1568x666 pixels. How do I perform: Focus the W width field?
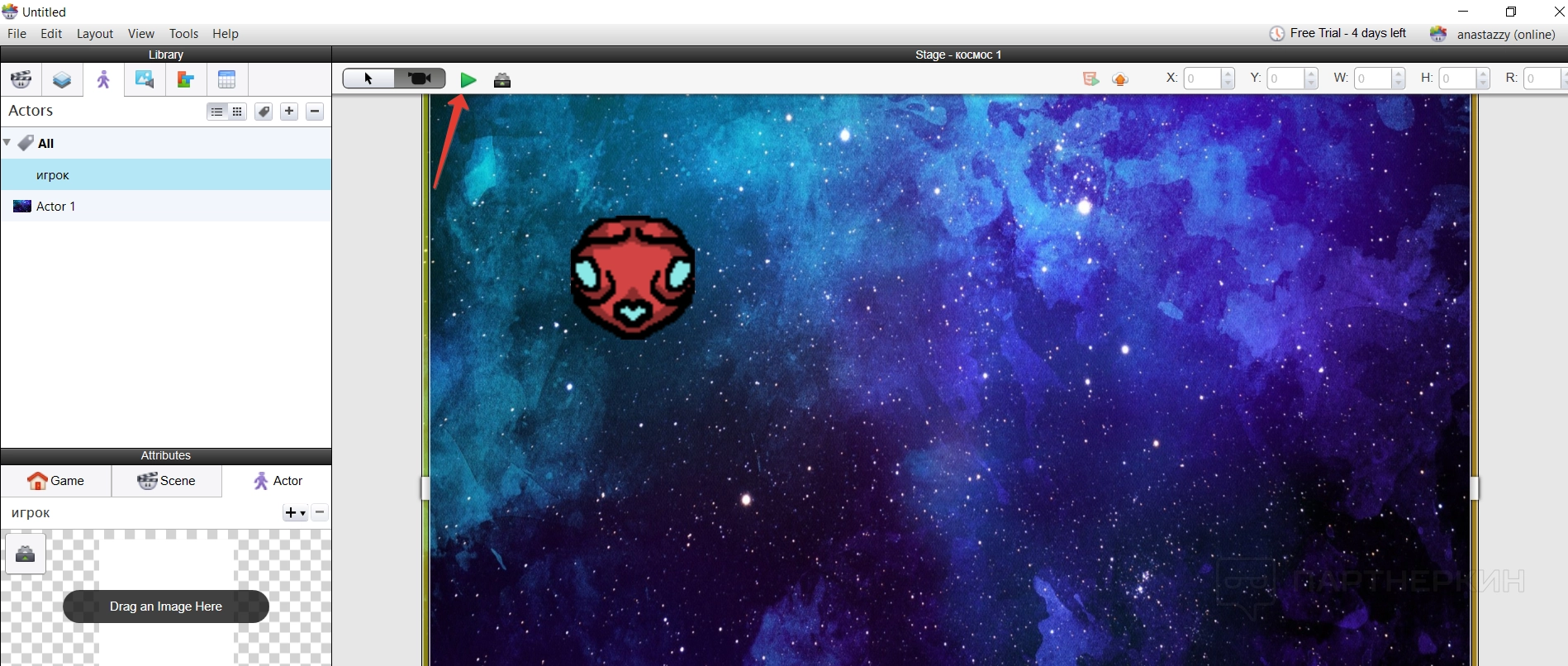pos(1373,78)
